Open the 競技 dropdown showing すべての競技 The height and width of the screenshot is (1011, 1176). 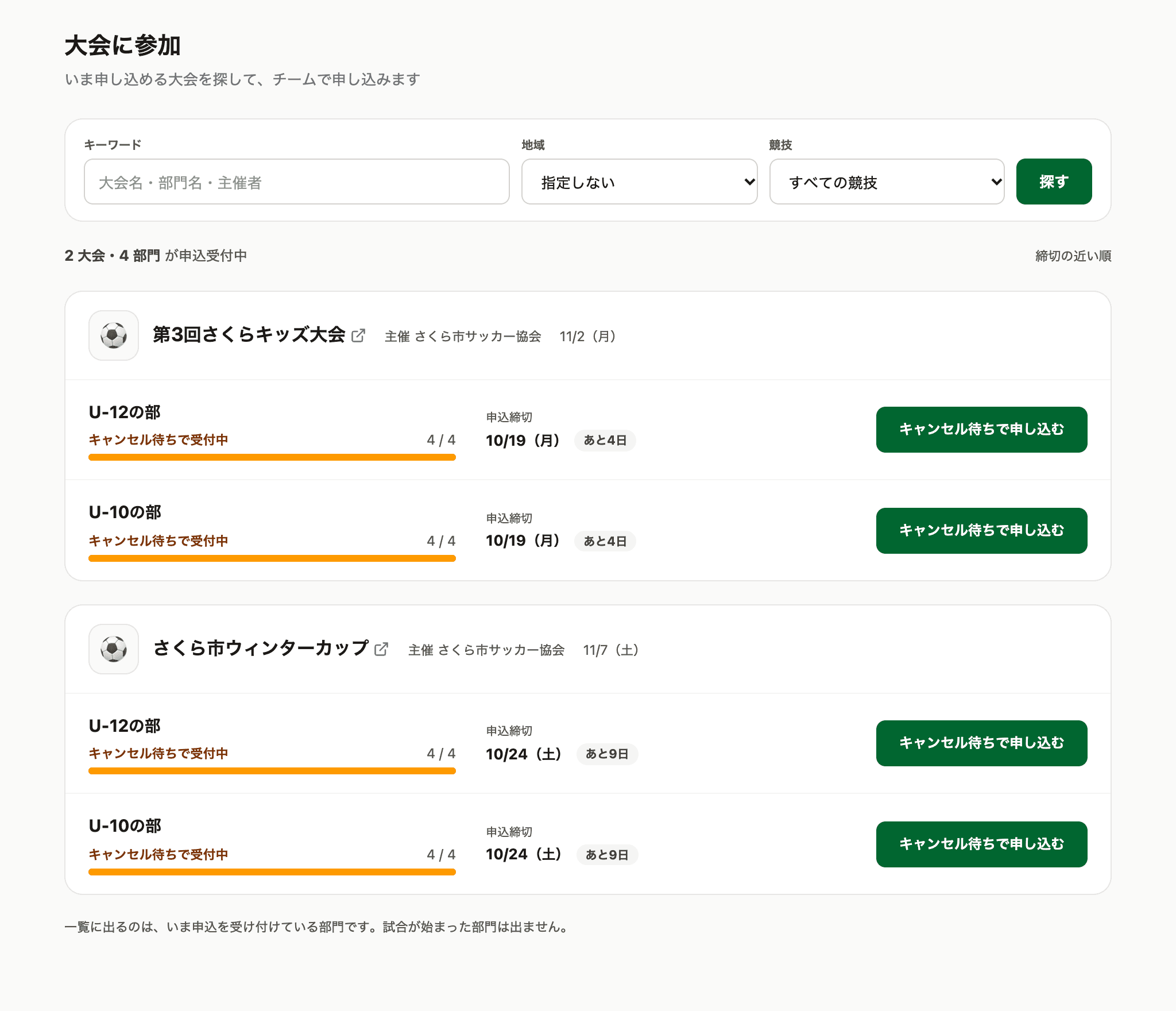(x=887, y=182)
